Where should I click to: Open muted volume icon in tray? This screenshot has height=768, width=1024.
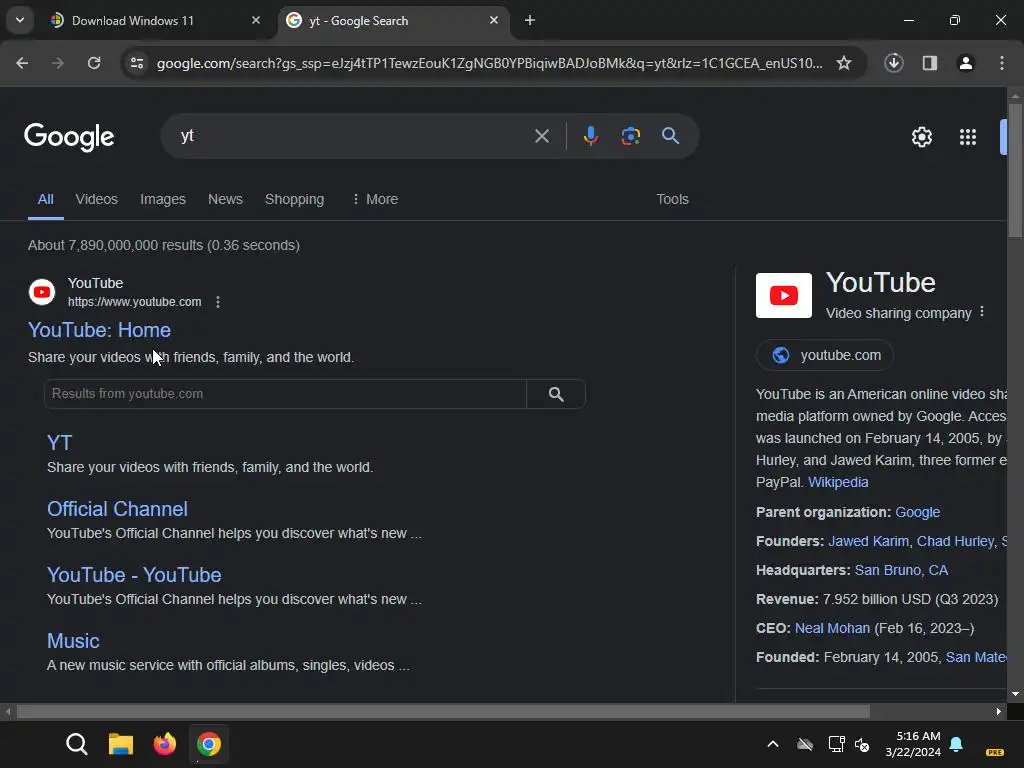[862, 744]
